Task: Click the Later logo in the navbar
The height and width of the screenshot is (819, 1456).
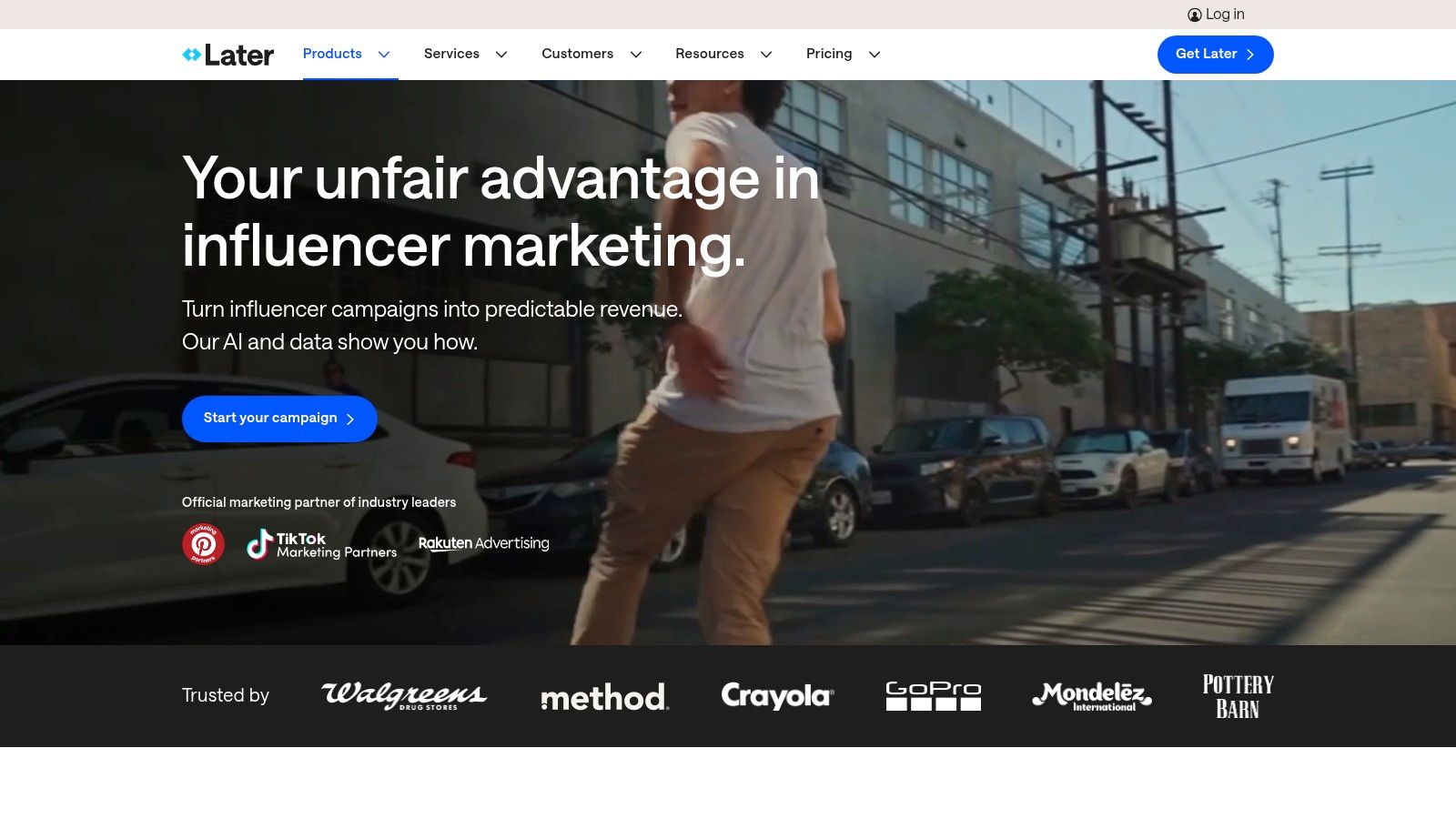Action: (227, 55)
